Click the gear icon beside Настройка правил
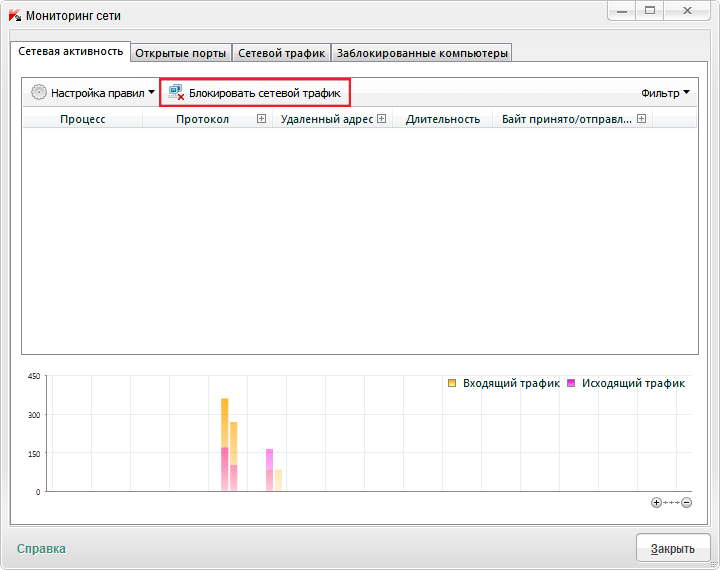Image resolution: width=720 pixels, height=570 pixels. 39,92
